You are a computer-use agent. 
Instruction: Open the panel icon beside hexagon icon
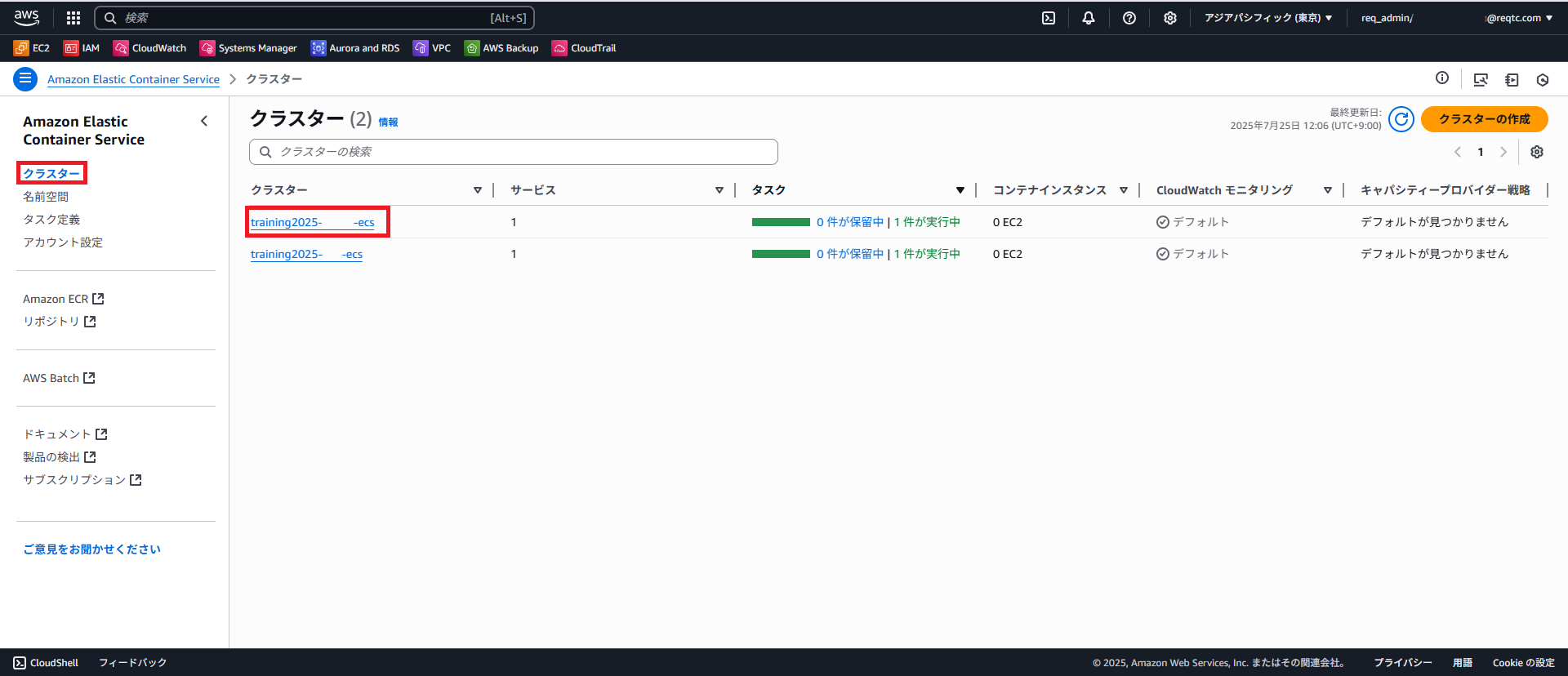pyautogui.click(x=1512, y=79)
